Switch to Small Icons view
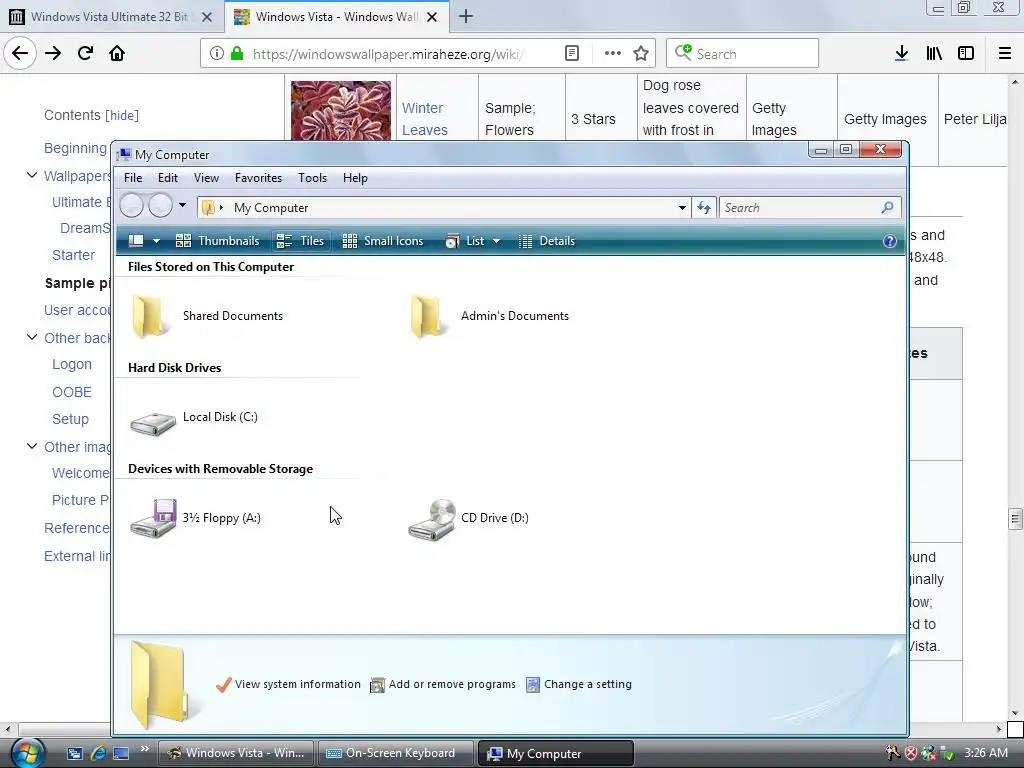1024x768 pixels. coord(383,241)
